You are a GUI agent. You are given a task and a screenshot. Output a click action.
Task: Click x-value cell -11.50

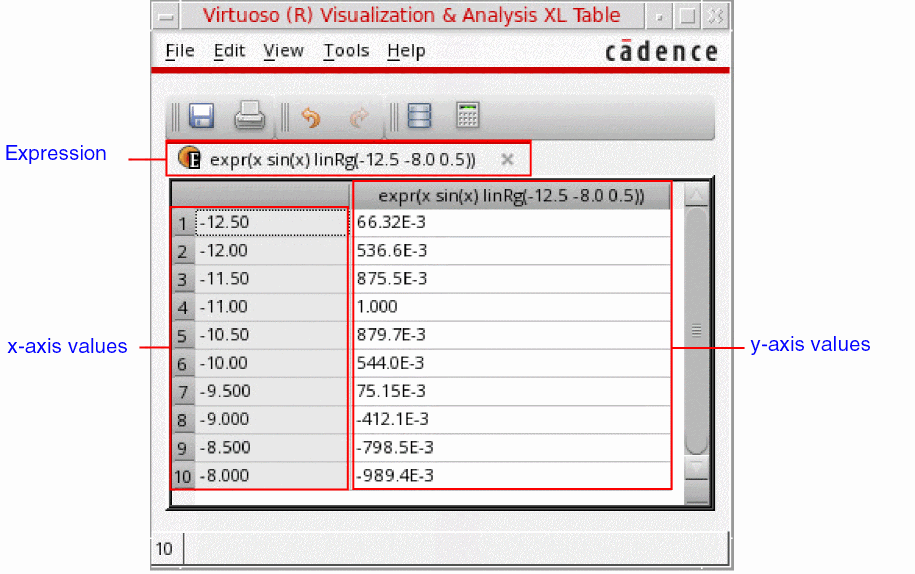[271, 279]
